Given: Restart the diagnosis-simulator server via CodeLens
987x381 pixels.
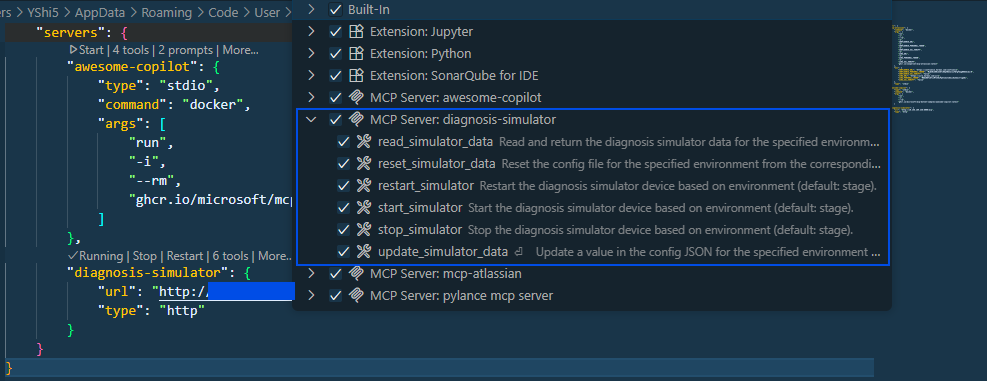Looking at the screenshot, I should 185,256.
